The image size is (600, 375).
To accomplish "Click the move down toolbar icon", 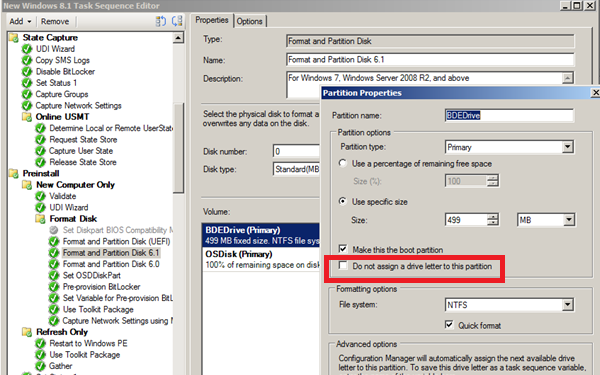I will pos(177,21).
